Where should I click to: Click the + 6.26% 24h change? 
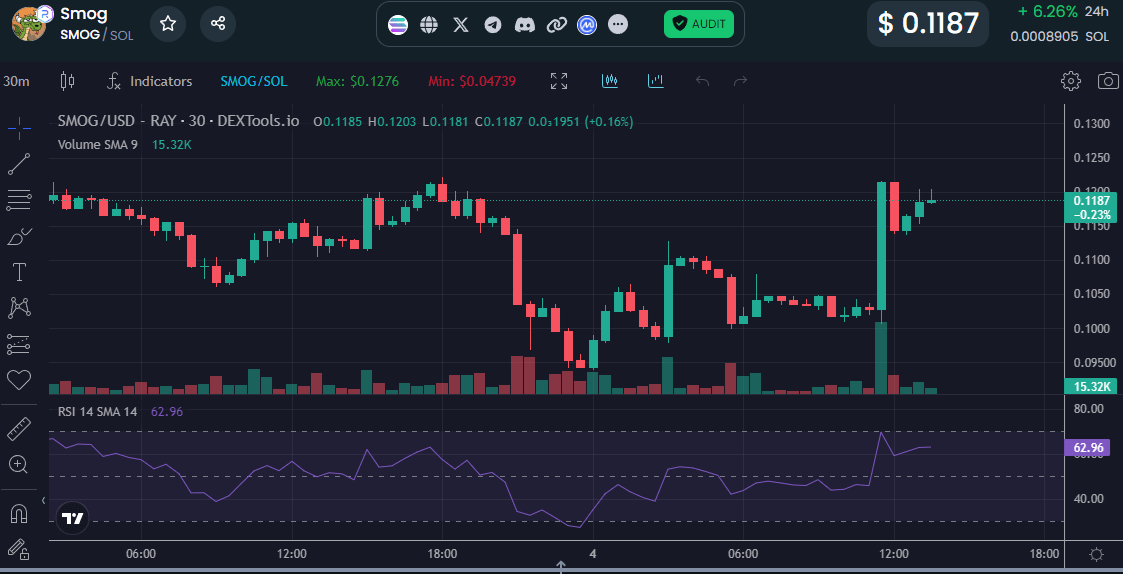pos(1064,11)
